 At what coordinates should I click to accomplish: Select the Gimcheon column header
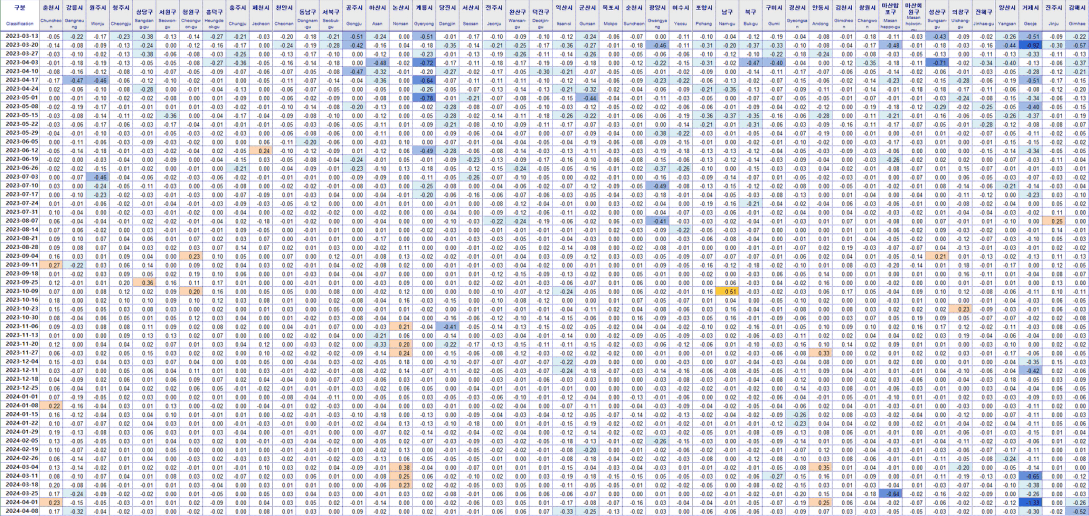point(843,16)
